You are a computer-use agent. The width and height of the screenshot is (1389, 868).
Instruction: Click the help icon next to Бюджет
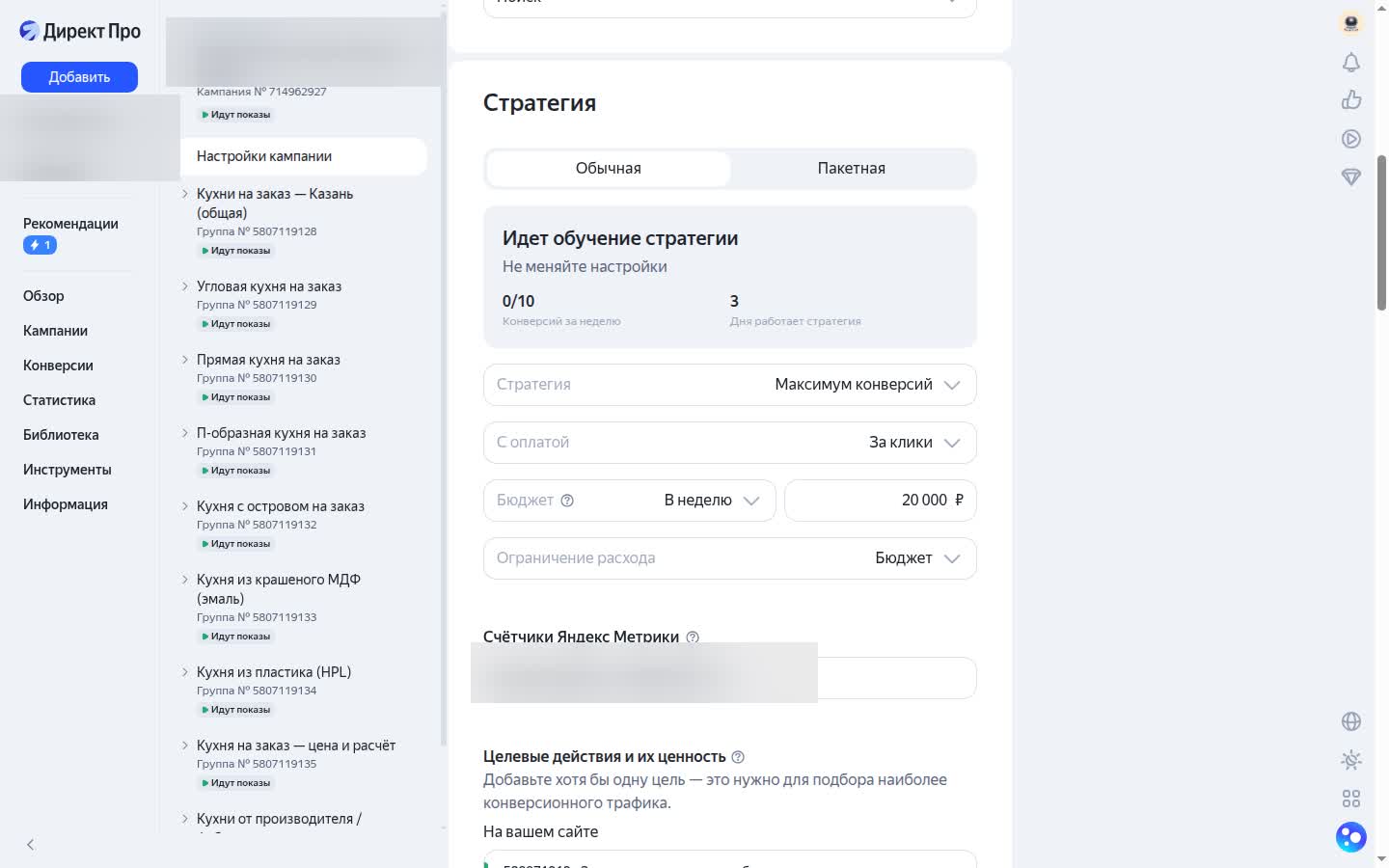click(x=567, y=501)
